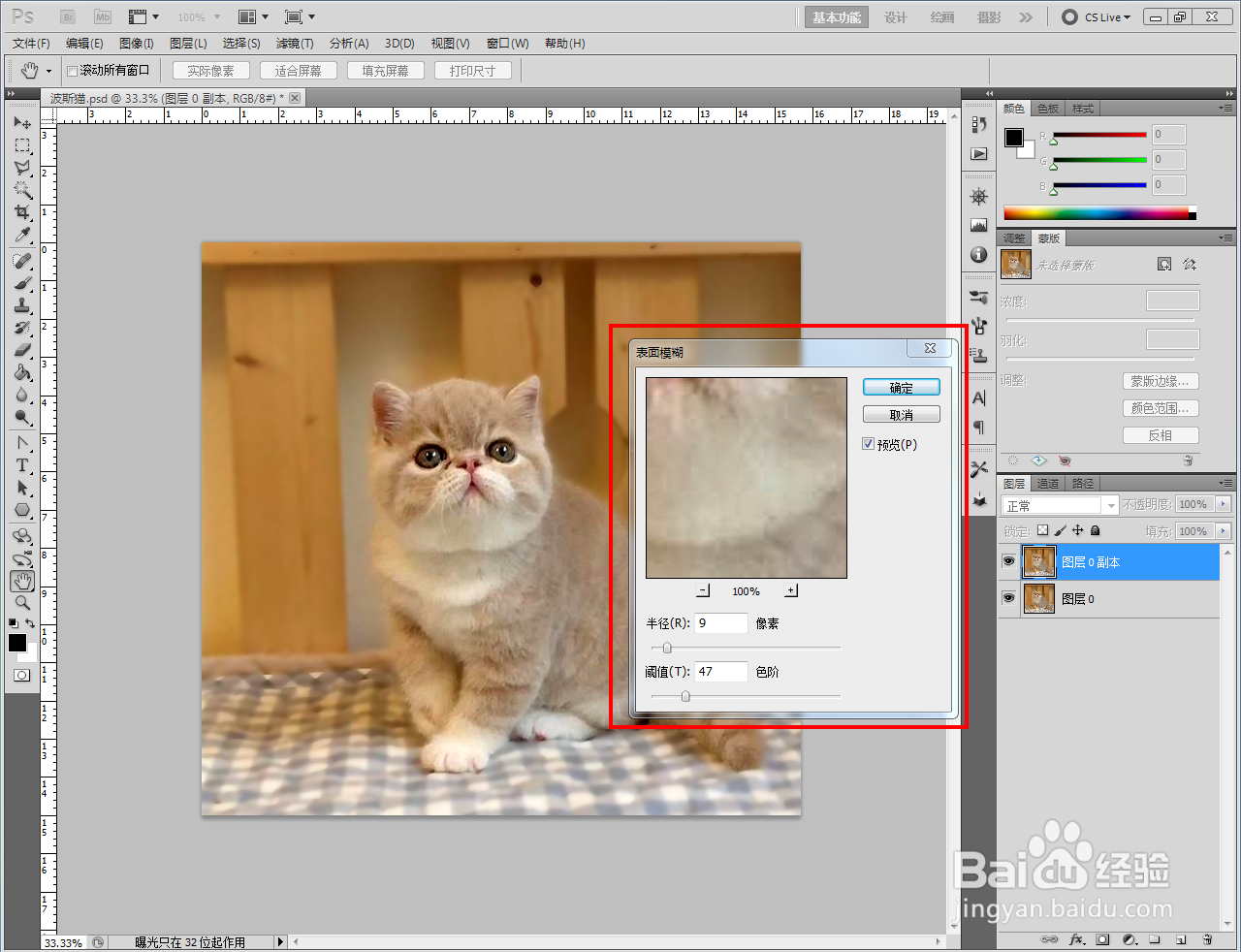
Task: Select the Horizontal Type tool
Action: (22, 465)
